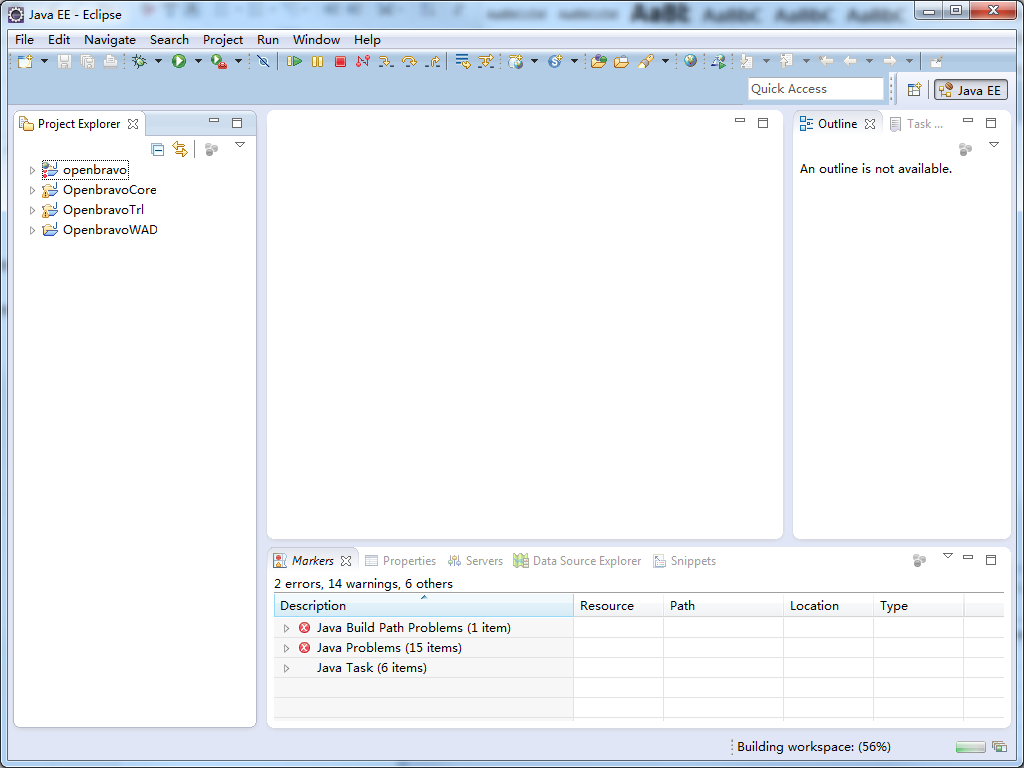
Task: Click the Step Into icon
Action: [386, 61]
